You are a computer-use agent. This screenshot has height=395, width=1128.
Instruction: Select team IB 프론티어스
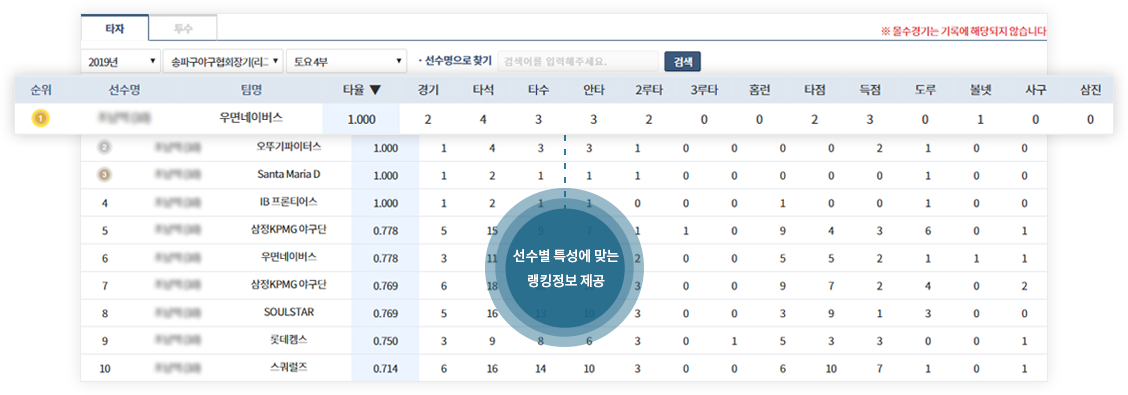pyautogui.click(x=288, y=201)
